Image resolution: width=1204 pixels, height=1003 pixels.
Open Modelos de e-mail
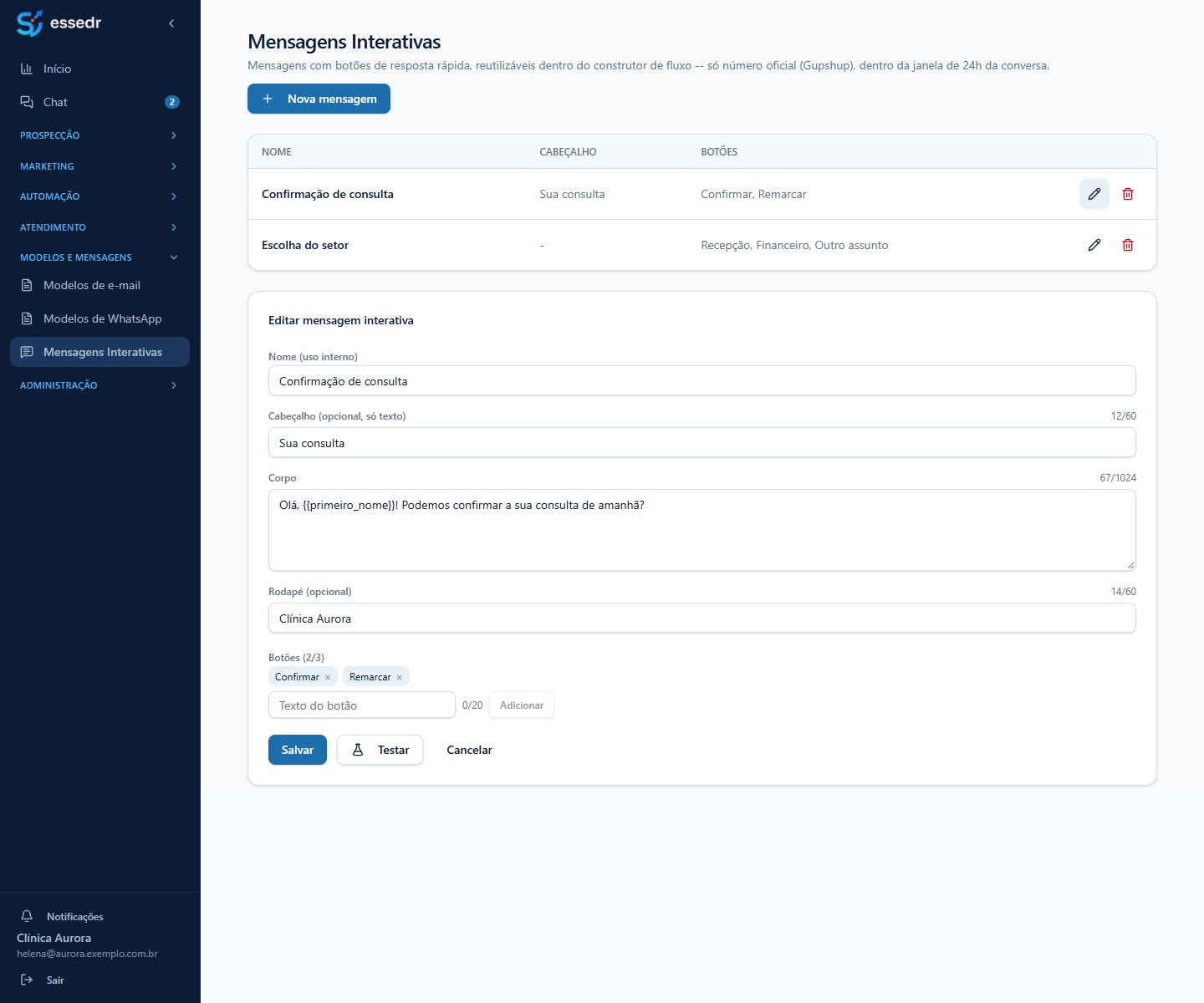click(x=100, y=285)
